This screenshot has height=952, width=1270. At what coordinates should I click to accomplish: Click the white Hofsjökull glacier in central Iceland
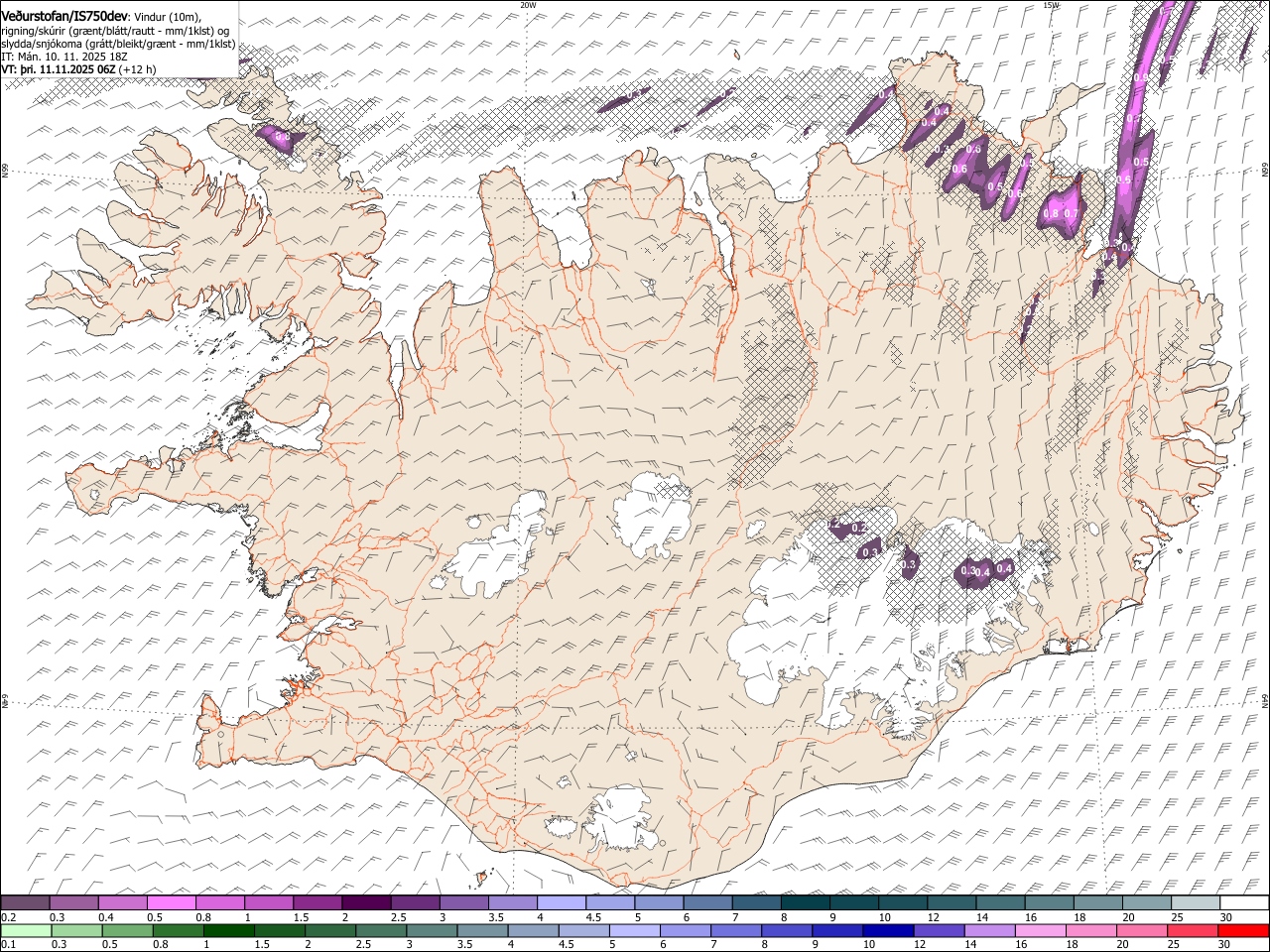(652, 516)
